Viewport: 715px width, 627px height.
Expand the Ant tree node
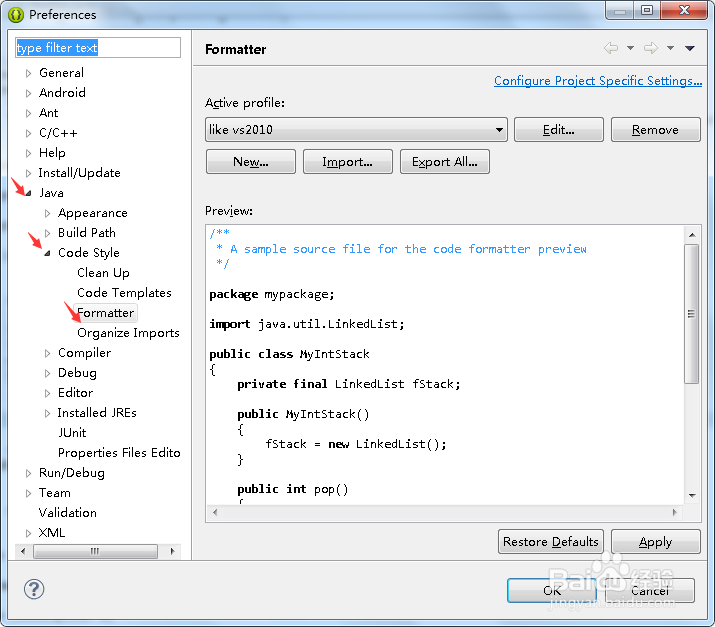28,113
